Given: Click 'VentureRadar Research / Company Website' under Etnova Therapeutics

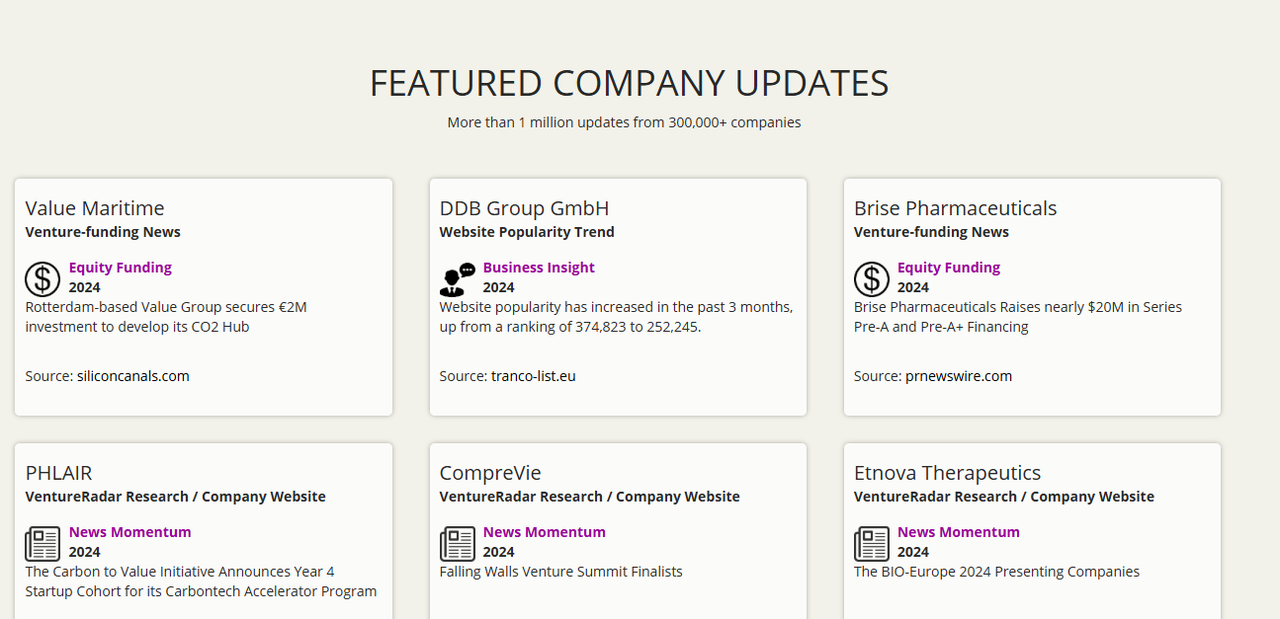Looking at the screenshot, I should point(1004,497).
